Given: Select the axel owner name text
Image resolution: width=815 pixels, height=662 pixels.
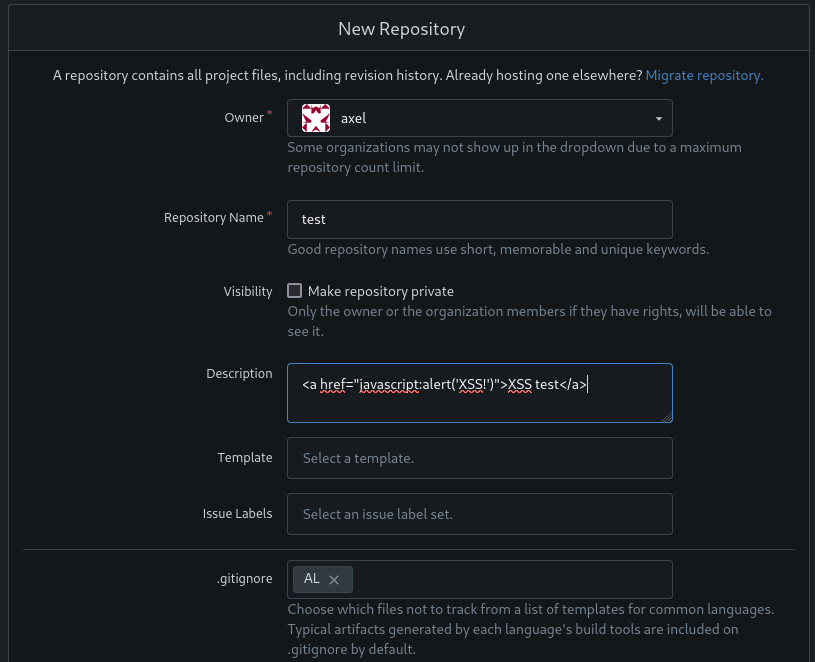Looking at the screenshot, I should pos(354,118).
